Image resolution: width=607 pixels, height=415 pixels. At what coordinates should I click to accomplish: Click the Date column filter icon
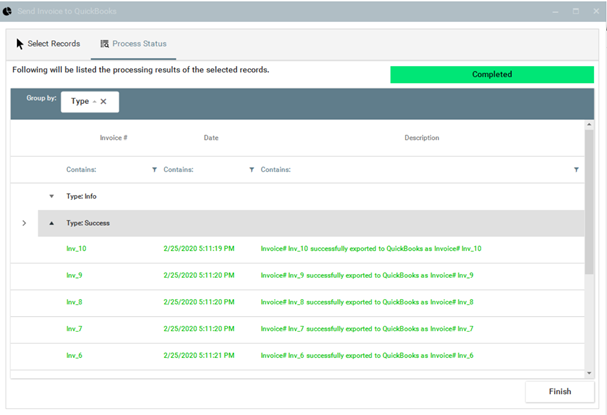click(251, 170)
